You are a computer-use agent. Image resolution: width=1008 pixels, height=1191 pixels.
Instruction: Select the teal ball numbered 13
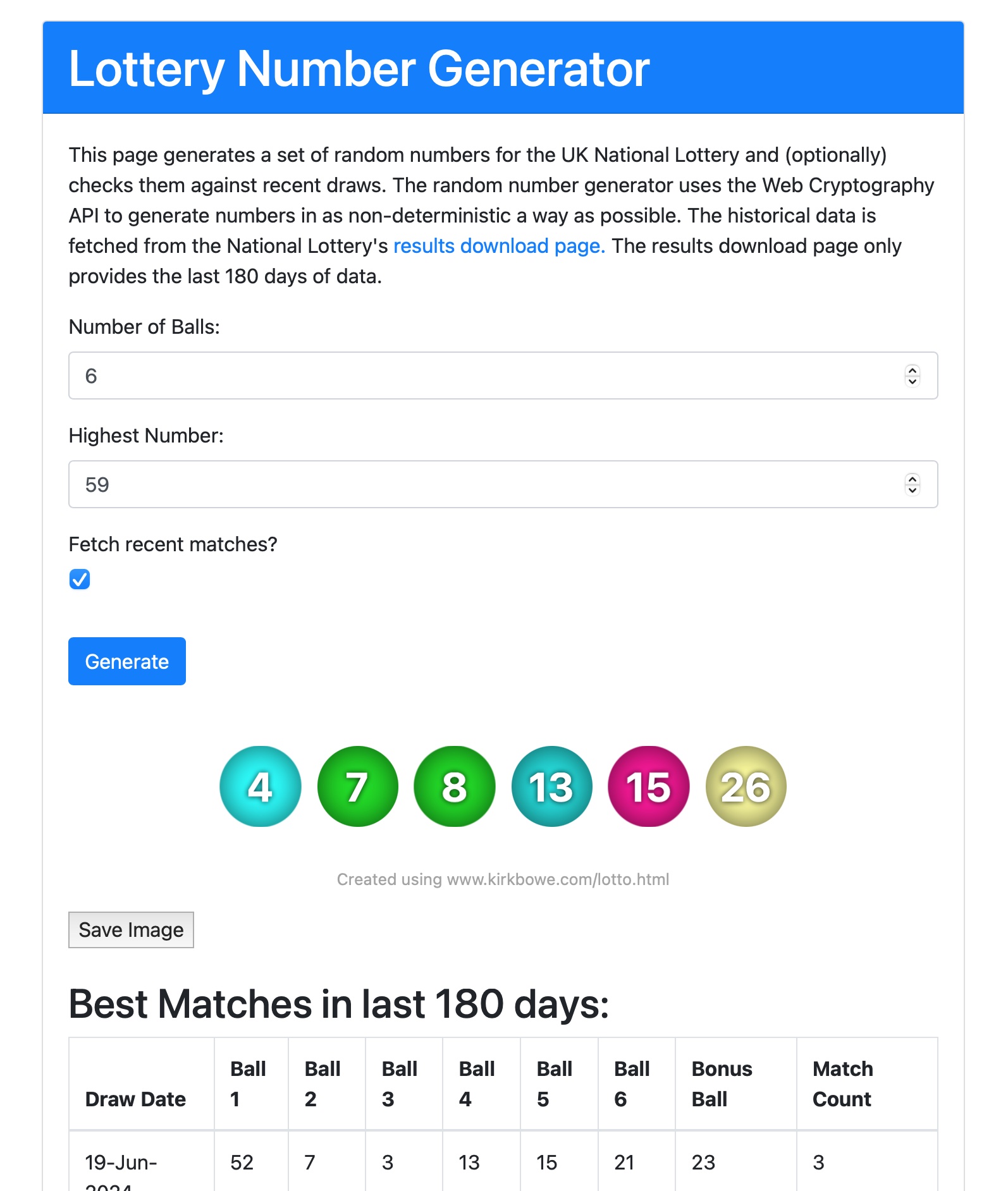click(x=551, y=786)
